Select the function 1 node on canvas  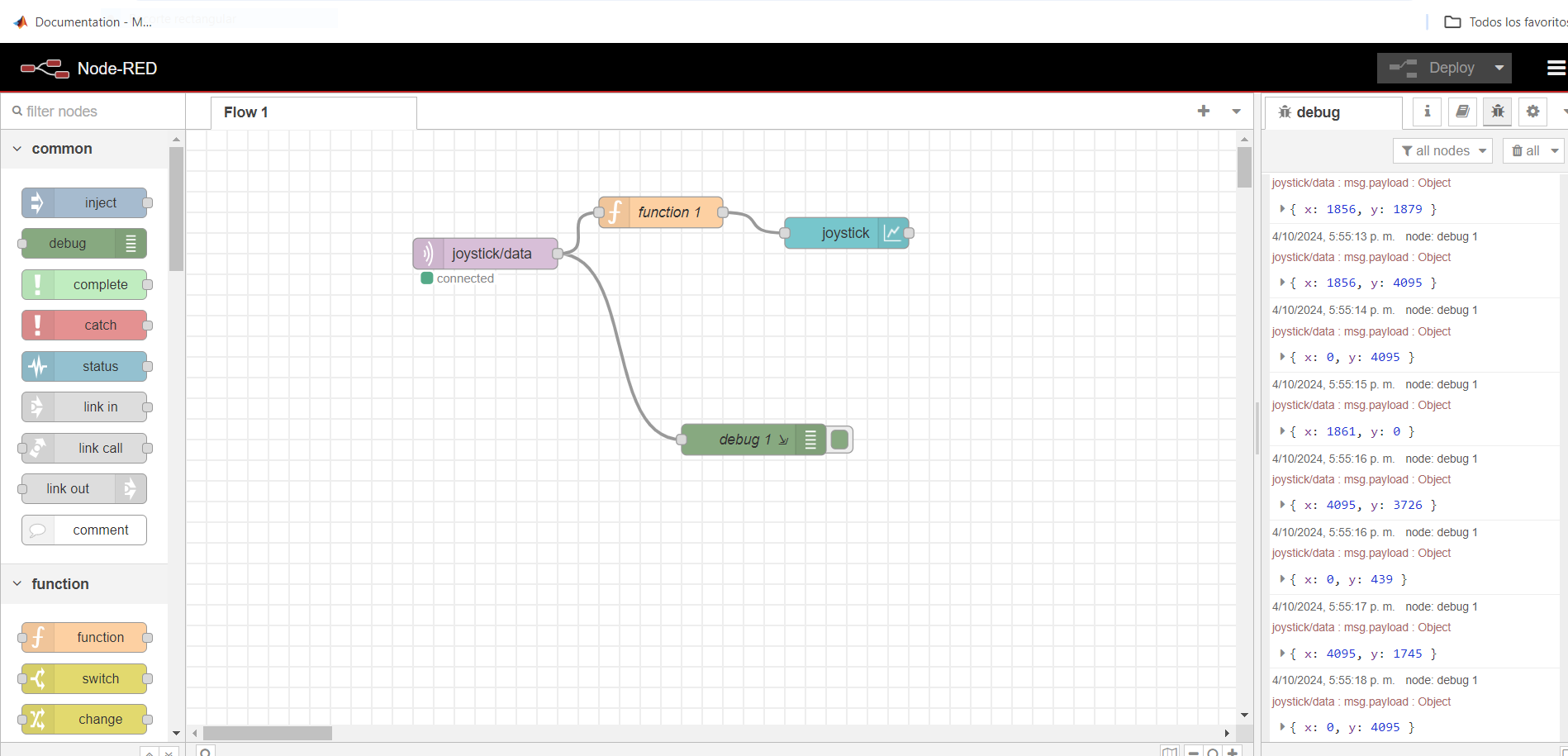pos(661,212)
